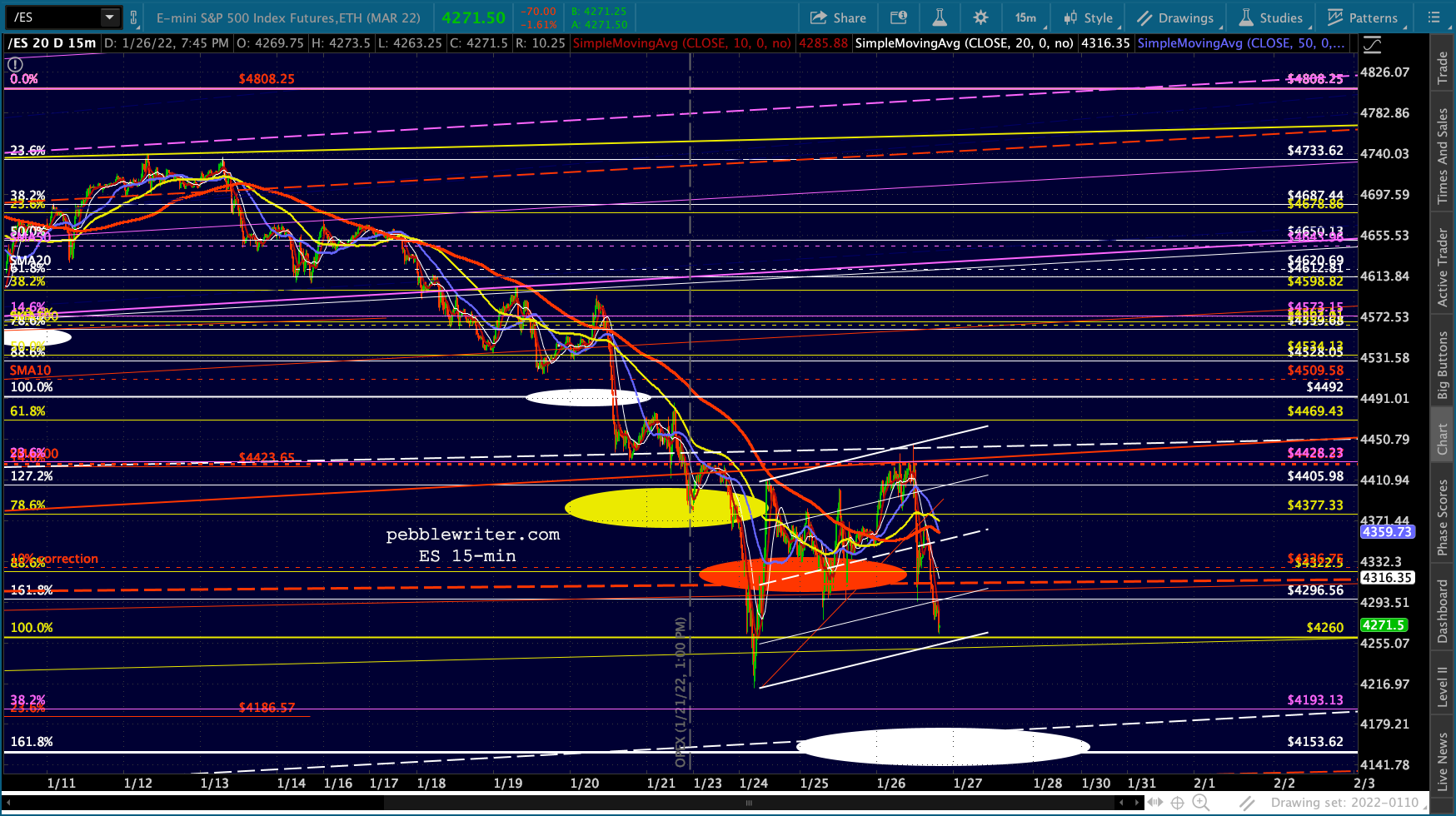Click the drawing tool slash icon at bottom
The height and width of the screenshot is (816, 1456).
(x=1247, y=803)
